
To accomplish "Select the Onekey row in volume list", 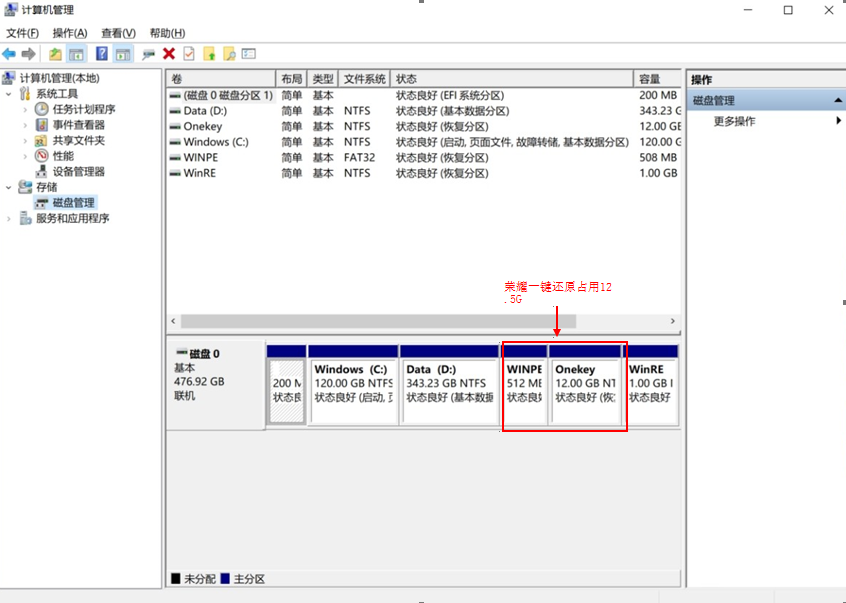I will pyautogui.click(x=203, y=126).
